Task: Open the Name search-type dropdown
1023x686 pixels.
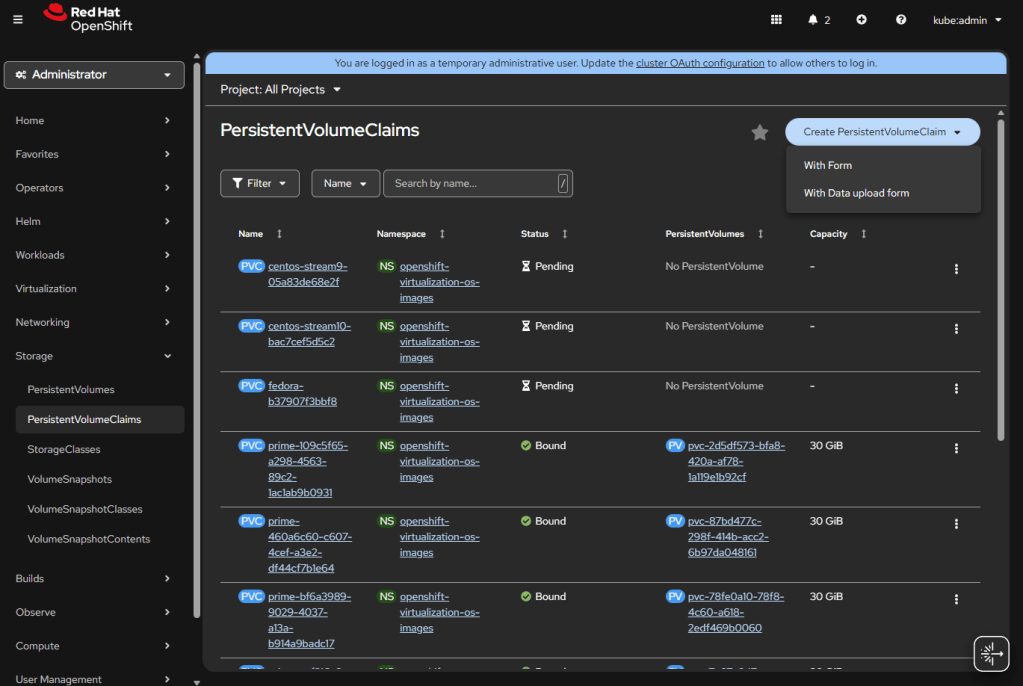Action: [x=345, y=183]
